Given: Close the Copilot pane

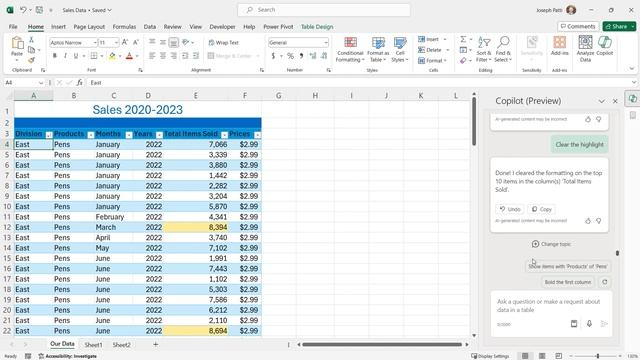Looking at the screenshot, I should [x=615, y=101].
